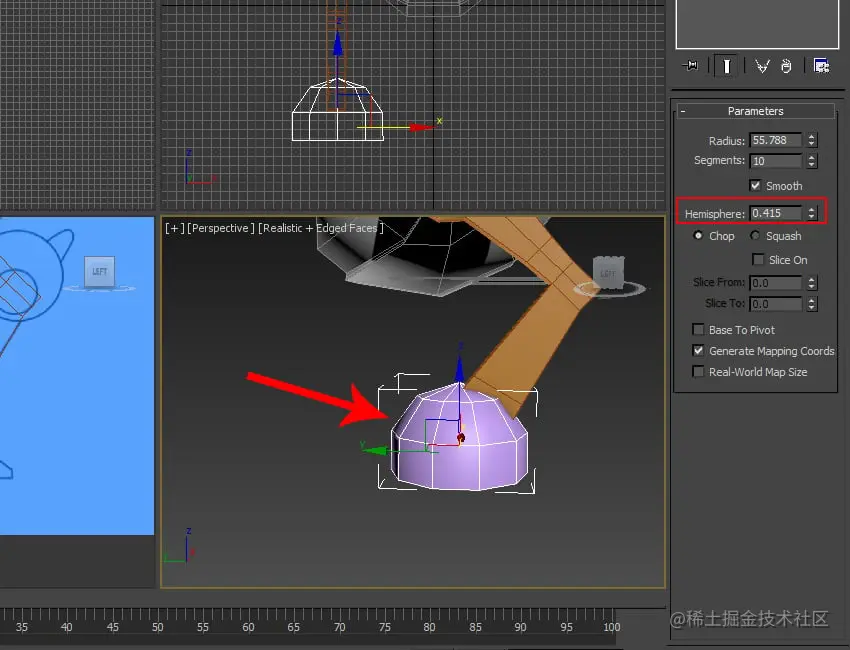Select the Squash radio button

[755, 235]
